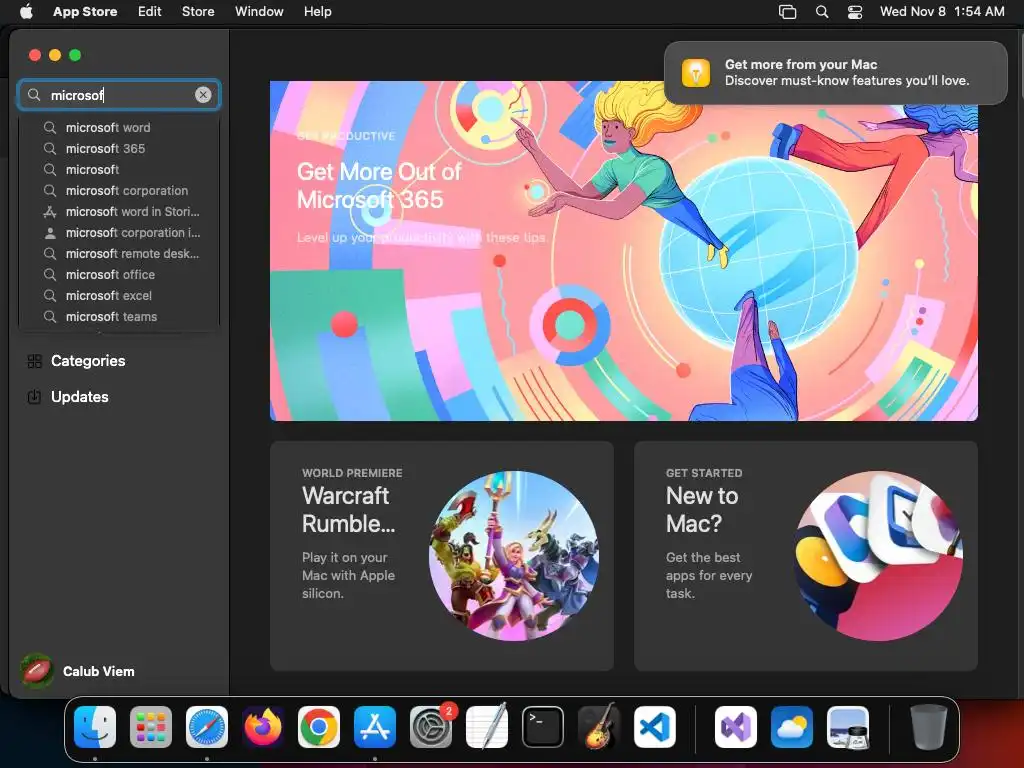The image size is (1024, 768).
Task: Open the Preview app in the Dock
Action: coord(848,727)
